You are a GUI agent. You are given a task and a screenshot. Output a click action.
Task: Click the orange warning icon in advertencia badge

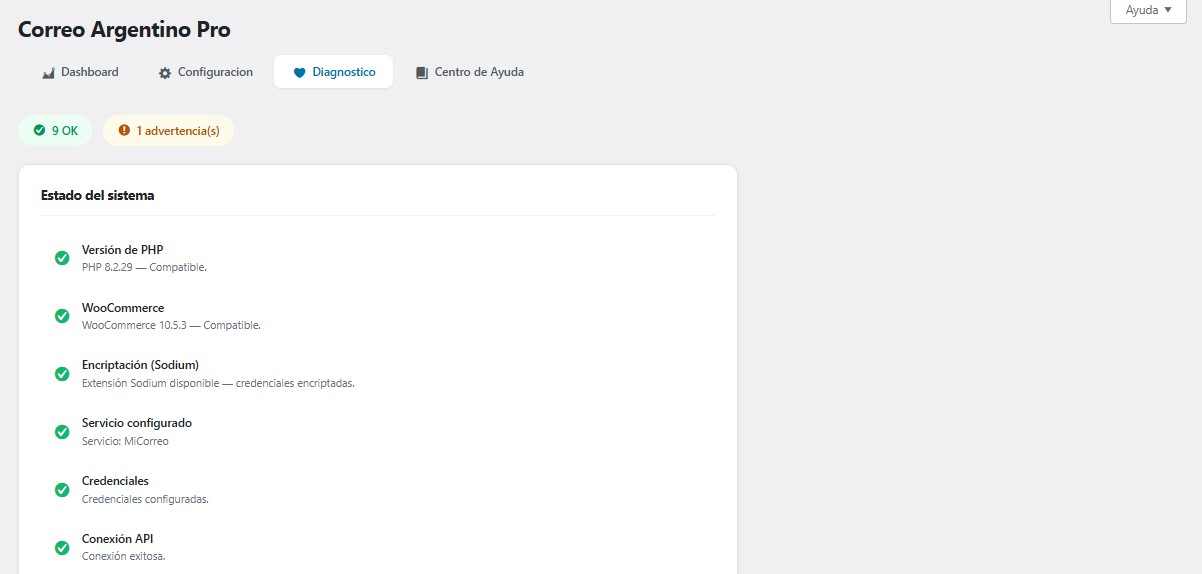[x=124, y=130]
